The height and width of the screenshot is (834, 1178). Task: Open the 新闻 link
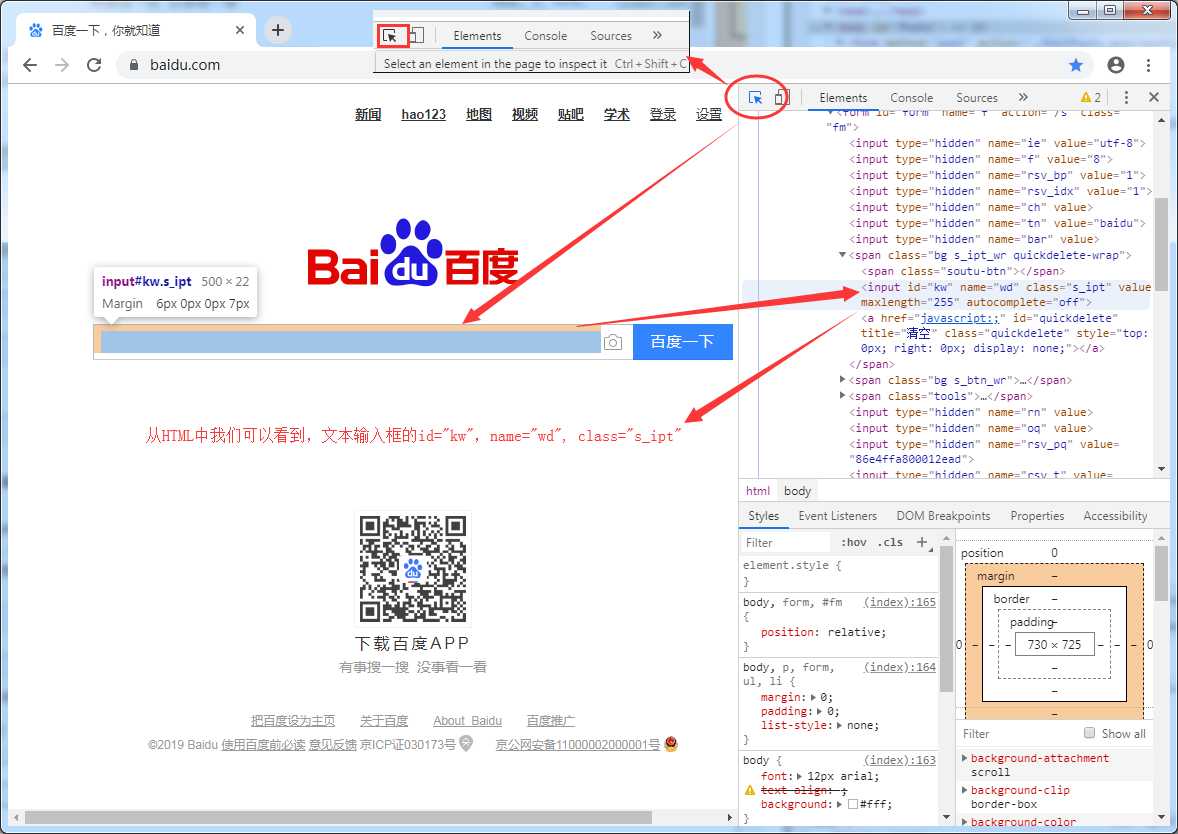(368, 114)
